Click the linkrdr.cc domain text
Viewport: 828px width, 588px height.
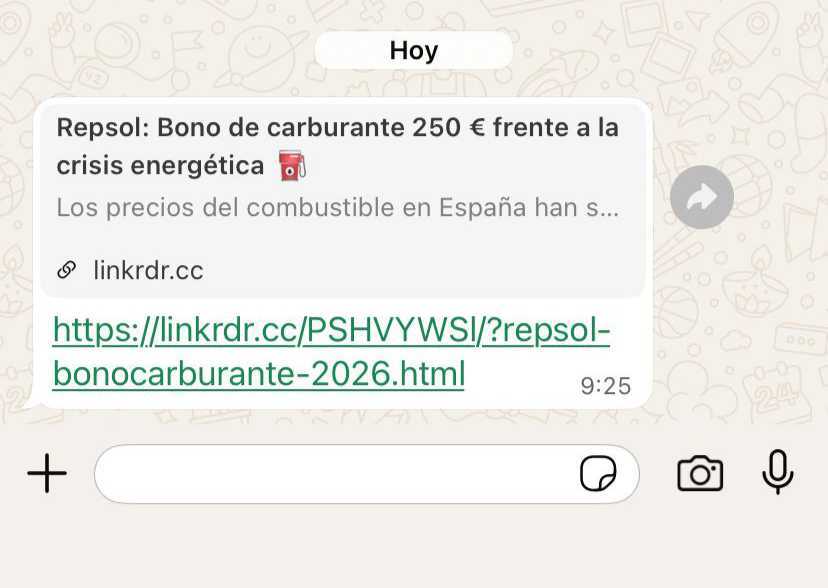[148, 270]
